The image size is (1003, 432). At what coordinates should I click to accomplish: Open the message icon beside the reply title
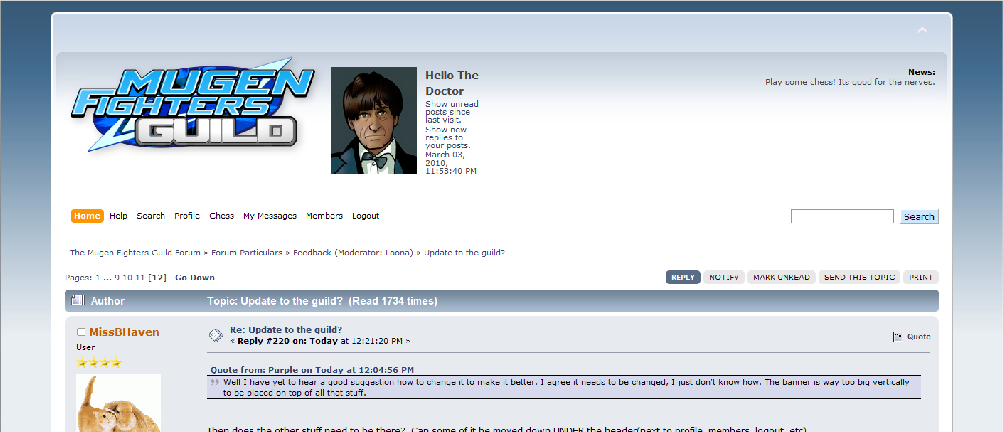click(x=216, y=335)
